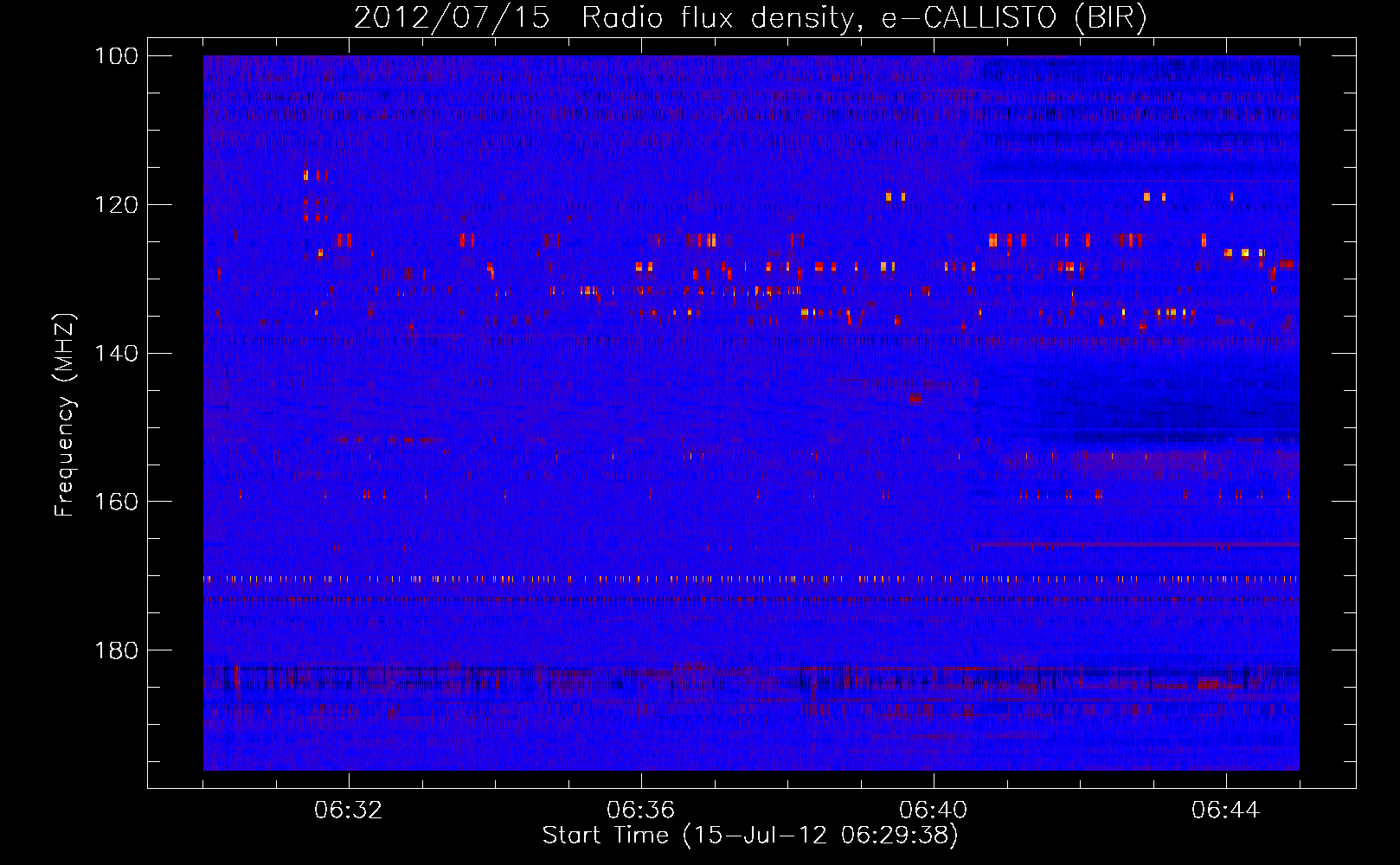Click the 06:40 time tick label
Viewport: 1400px width, 865px height.
click(x=934, y=811)
